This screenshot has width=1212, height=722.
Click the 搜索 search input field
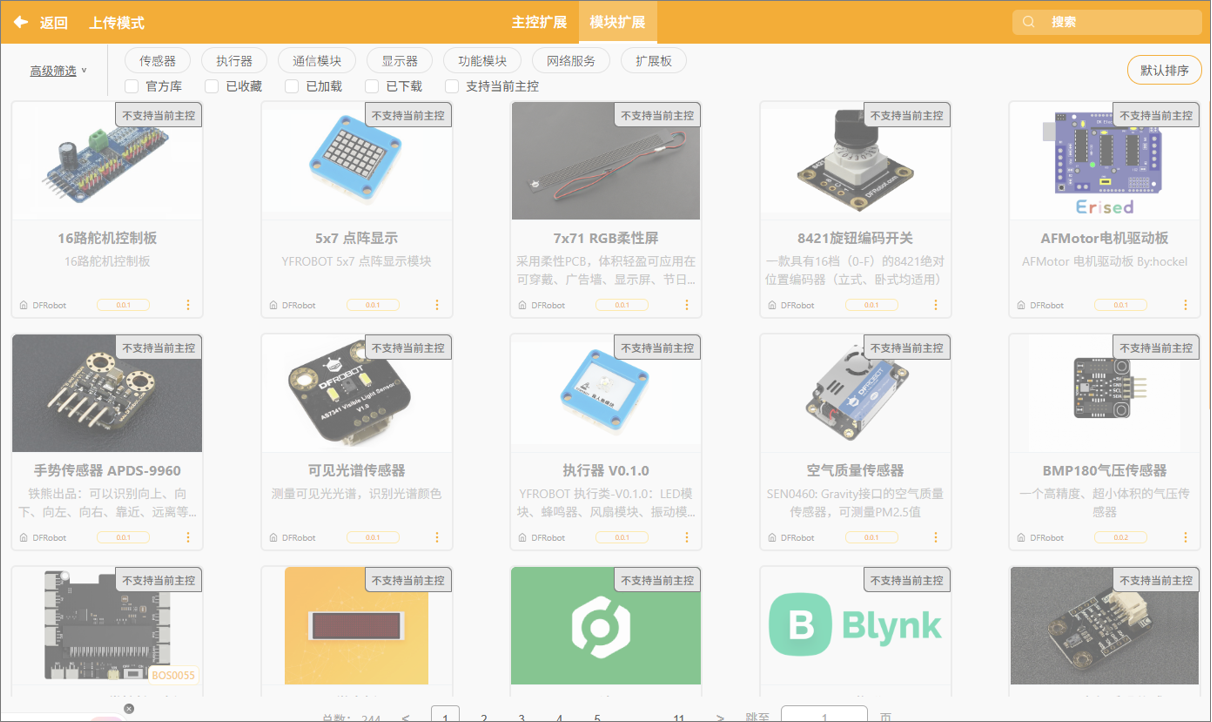click(1120, 22)
